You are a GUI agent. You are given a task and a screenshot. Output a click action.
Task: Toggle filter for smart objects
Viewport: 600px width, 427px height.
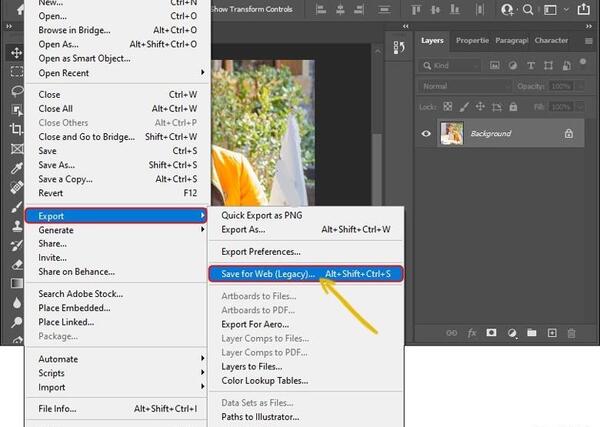(x=567, y=66)
